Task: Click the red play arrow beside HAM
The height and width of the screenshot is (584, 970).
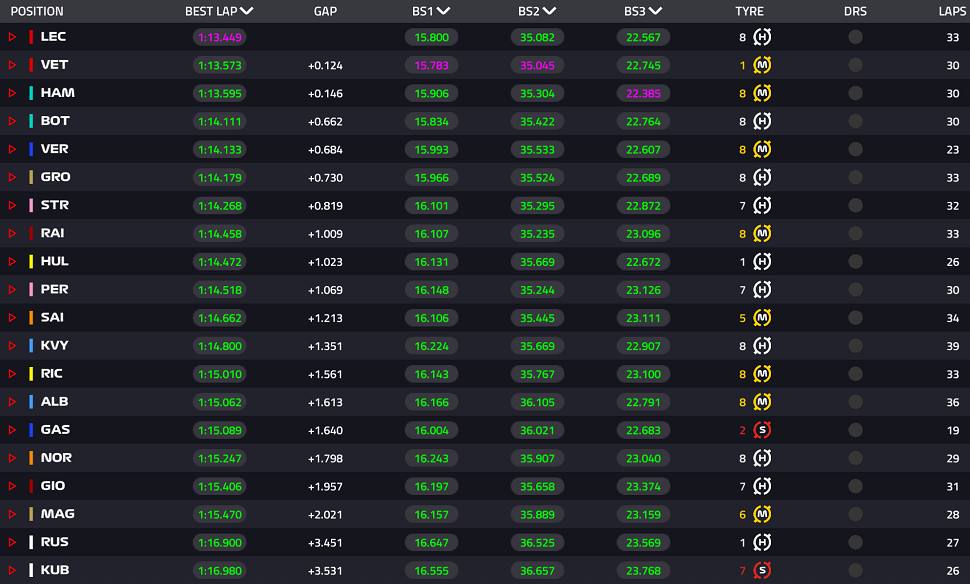Action: coord(12,93)
